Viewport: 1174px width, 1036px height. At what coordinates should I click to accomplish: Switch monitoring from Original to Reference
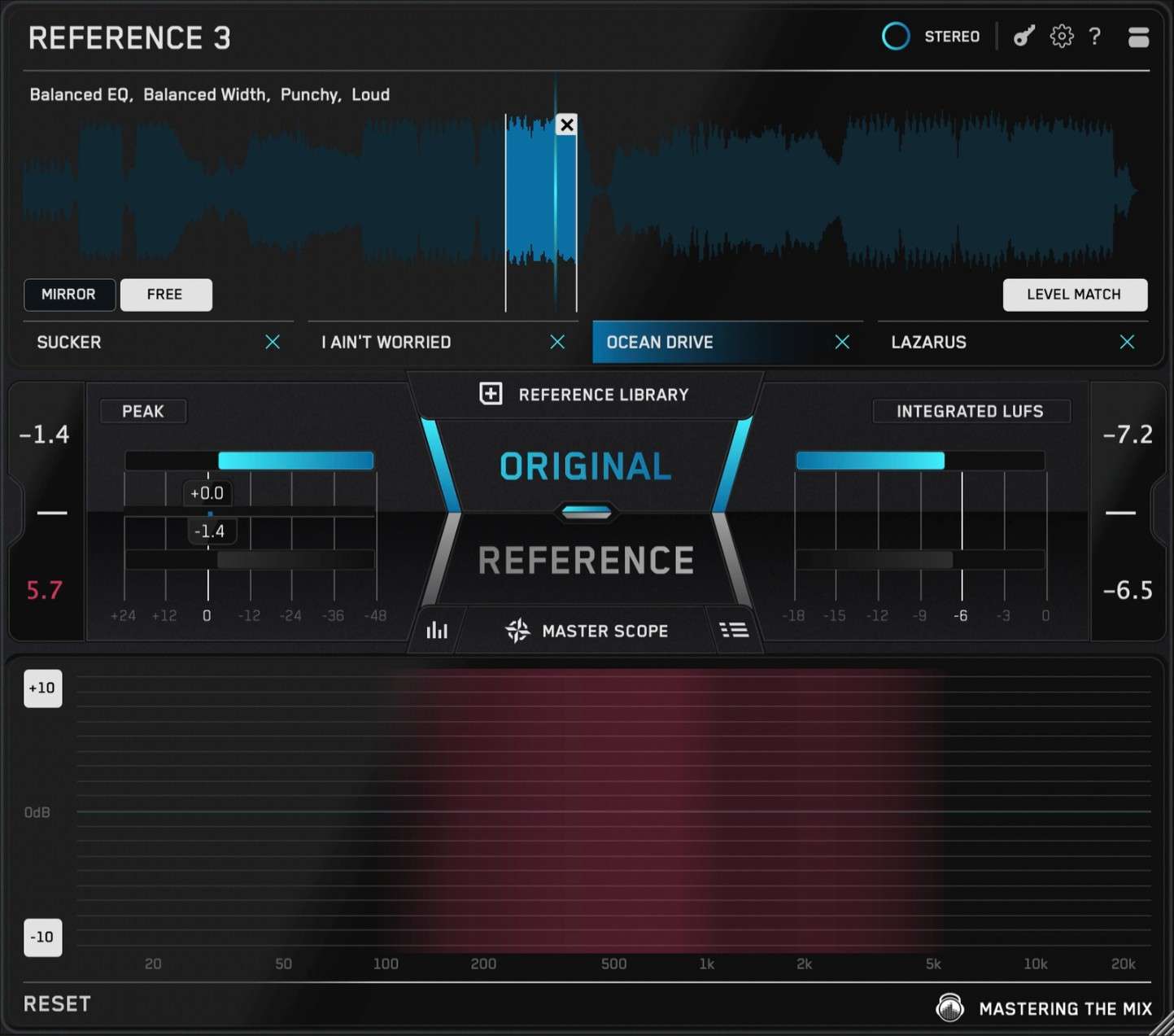(585, 560)
